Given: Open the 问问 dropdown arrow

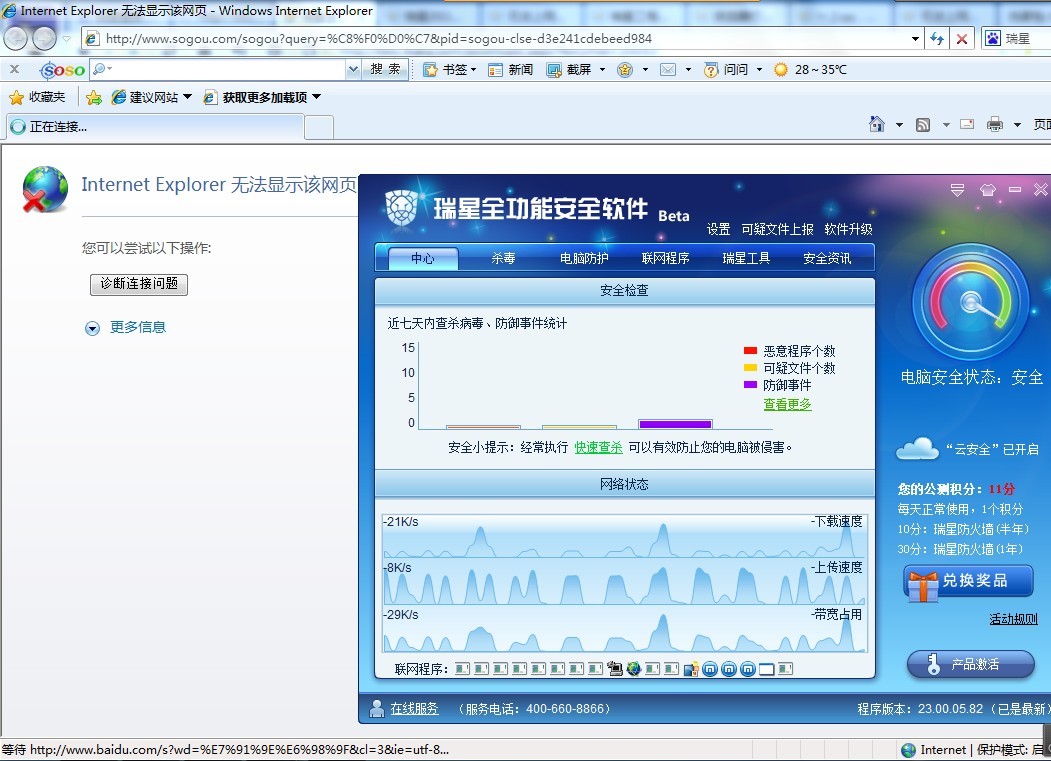Looking at the screenshot, I should (x=759, y=70).
